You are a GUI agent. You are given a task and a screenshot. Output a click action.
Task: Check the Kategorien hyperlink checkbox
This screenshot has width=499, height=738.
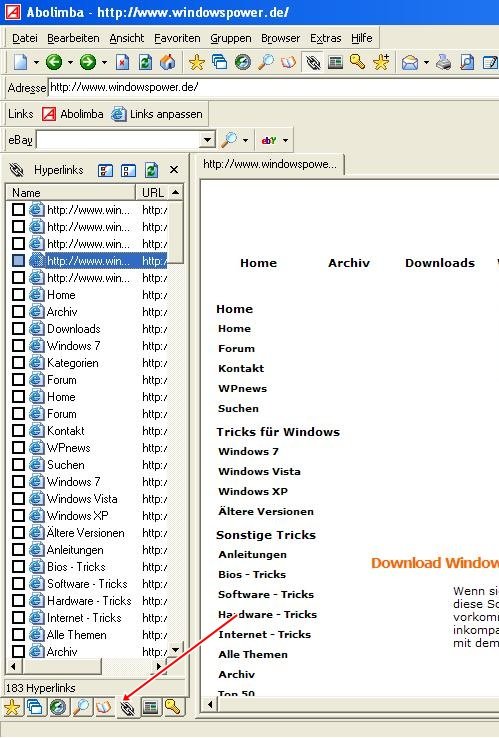[x=18, y=363]
